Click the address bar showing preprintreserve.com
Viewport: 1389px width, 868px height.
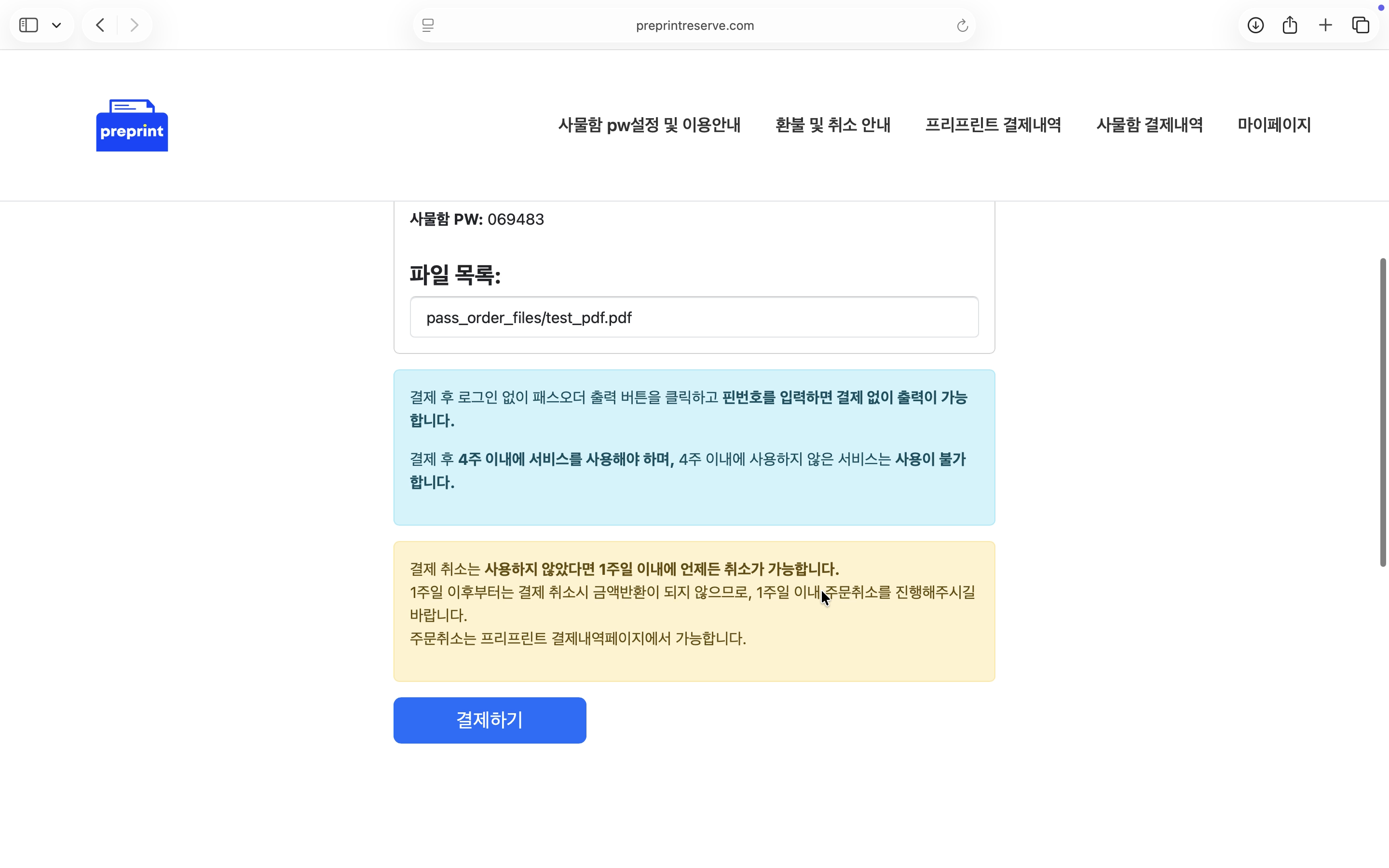click(x=694, y=25)
